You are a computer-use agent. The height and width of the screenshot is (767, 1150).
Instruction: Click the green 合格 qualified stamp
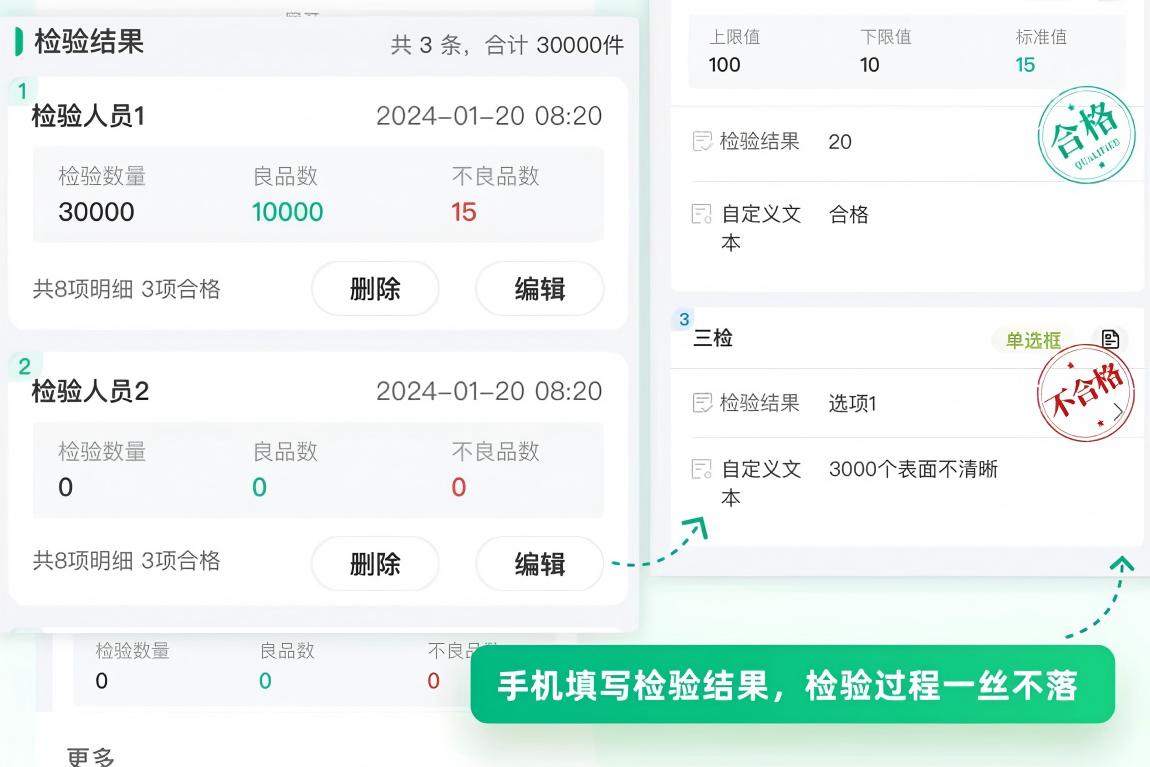coord(1085,133)
